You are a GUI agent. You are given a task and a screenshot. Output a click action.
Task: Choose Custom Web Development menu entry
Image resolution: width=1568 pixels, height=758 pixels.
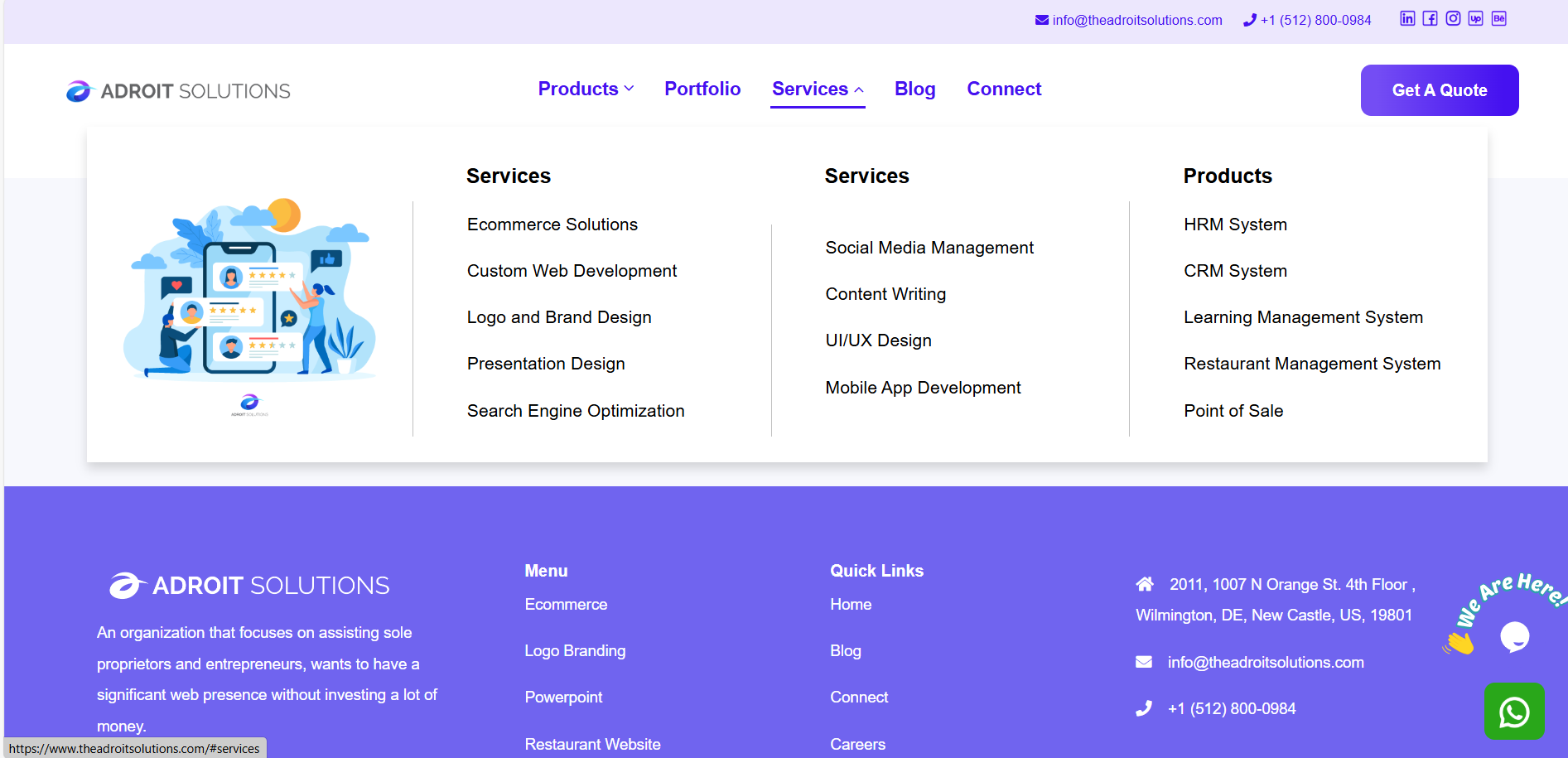point(572,271)
